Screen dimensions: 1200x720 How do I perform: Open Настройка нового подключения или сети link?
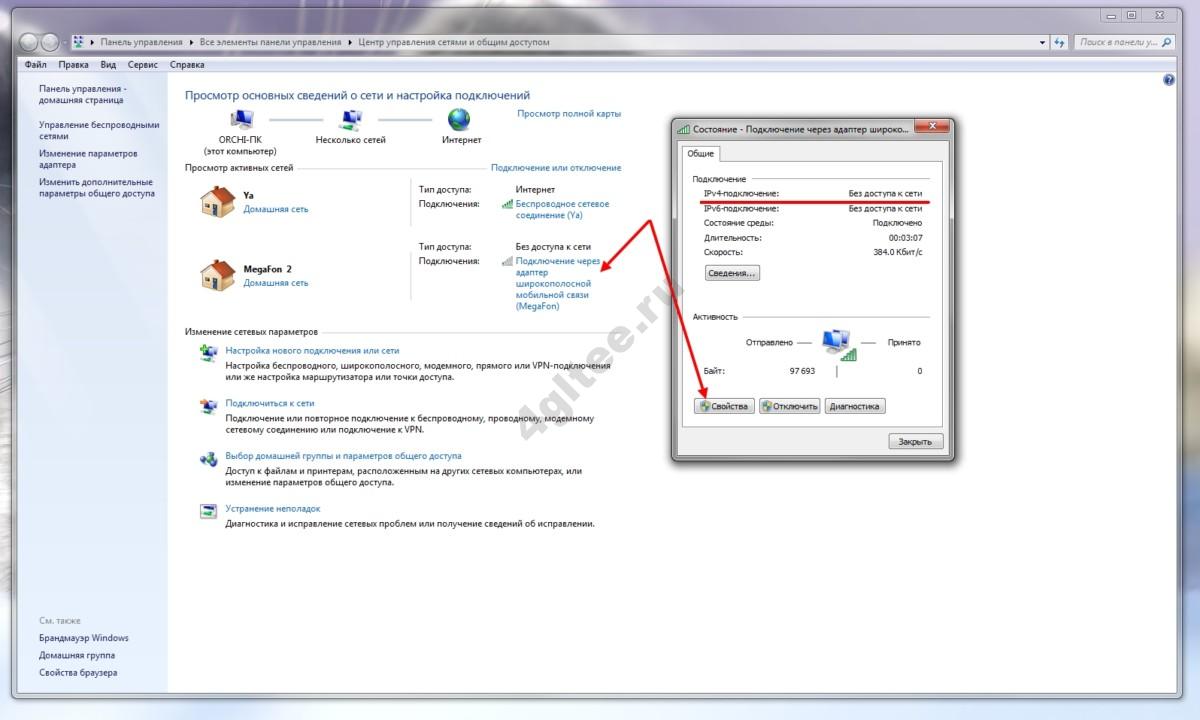(x=312, y=351)
